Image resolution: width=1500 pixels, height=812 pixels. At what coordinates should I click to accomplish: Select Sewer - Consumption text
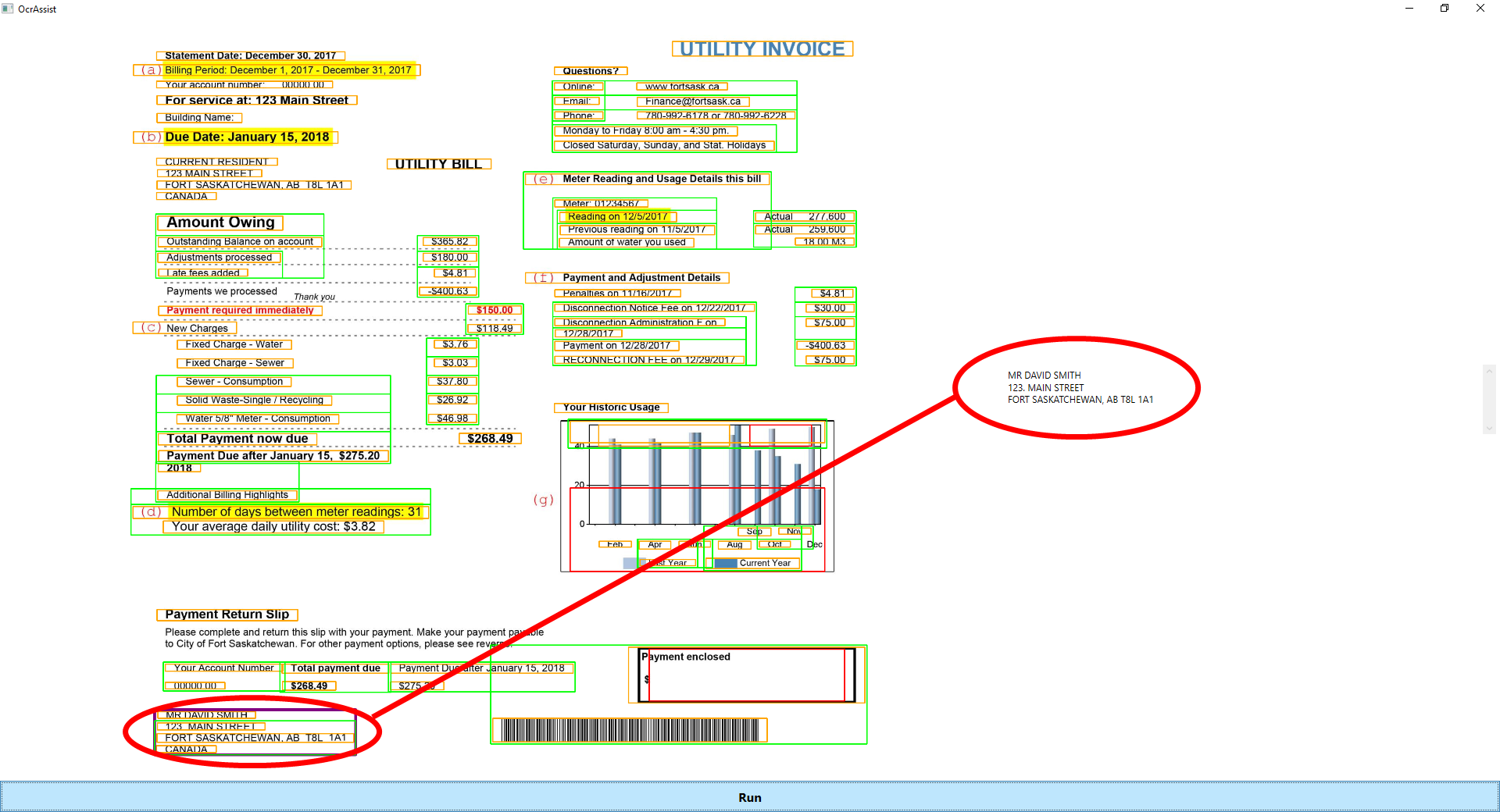coord(234,382)
